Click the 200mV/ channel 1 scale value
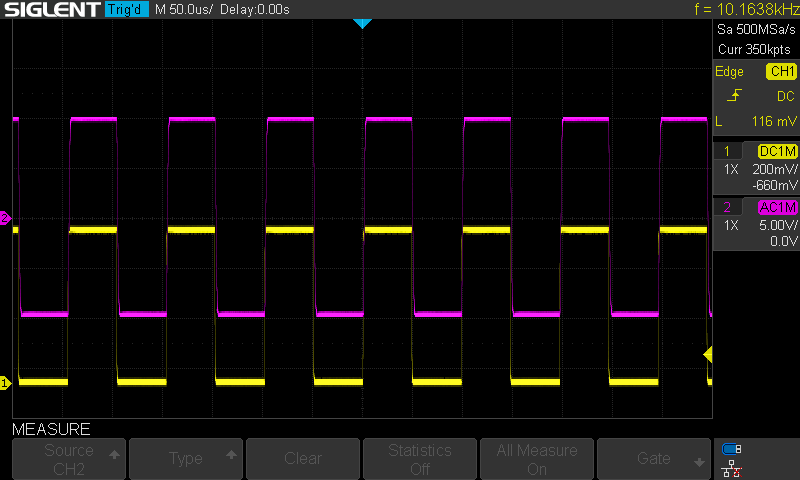 (x=775, y=169)
